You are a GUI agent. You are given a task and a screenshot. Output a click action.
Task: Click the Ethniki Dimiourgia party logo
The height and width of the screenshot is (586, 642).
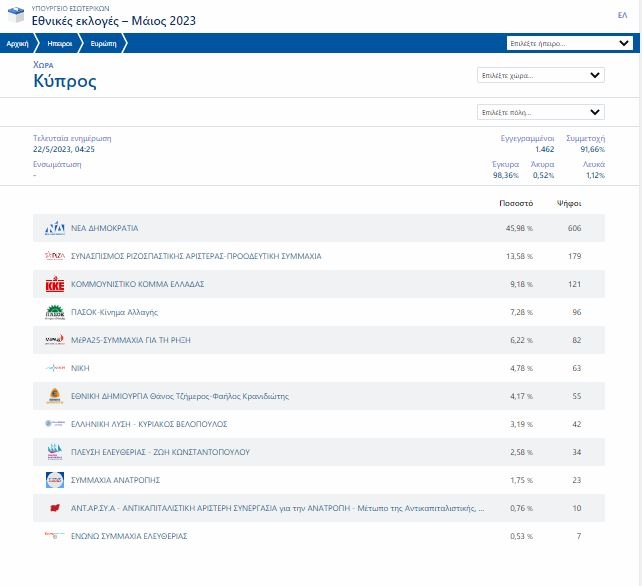click(x=55, y=396)
